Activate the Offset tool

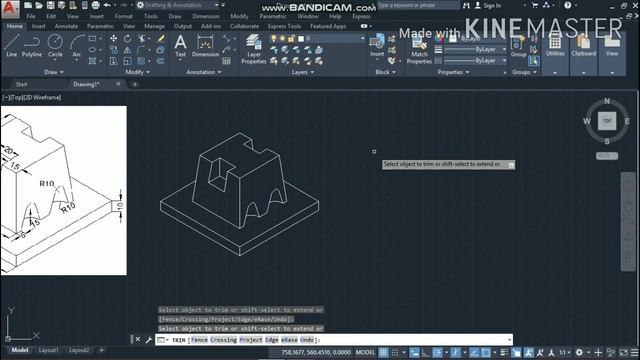point(160,61)
